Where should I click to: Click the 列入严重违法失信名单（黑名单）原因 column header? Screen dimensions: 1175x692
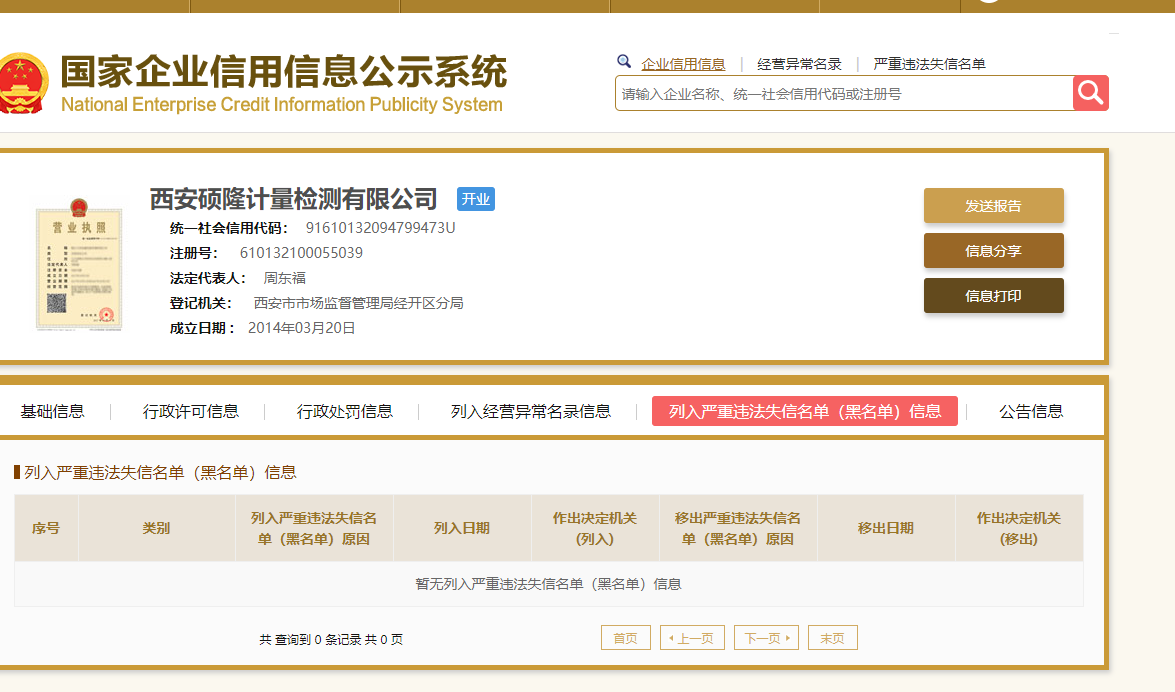click(x=314, y=528)
